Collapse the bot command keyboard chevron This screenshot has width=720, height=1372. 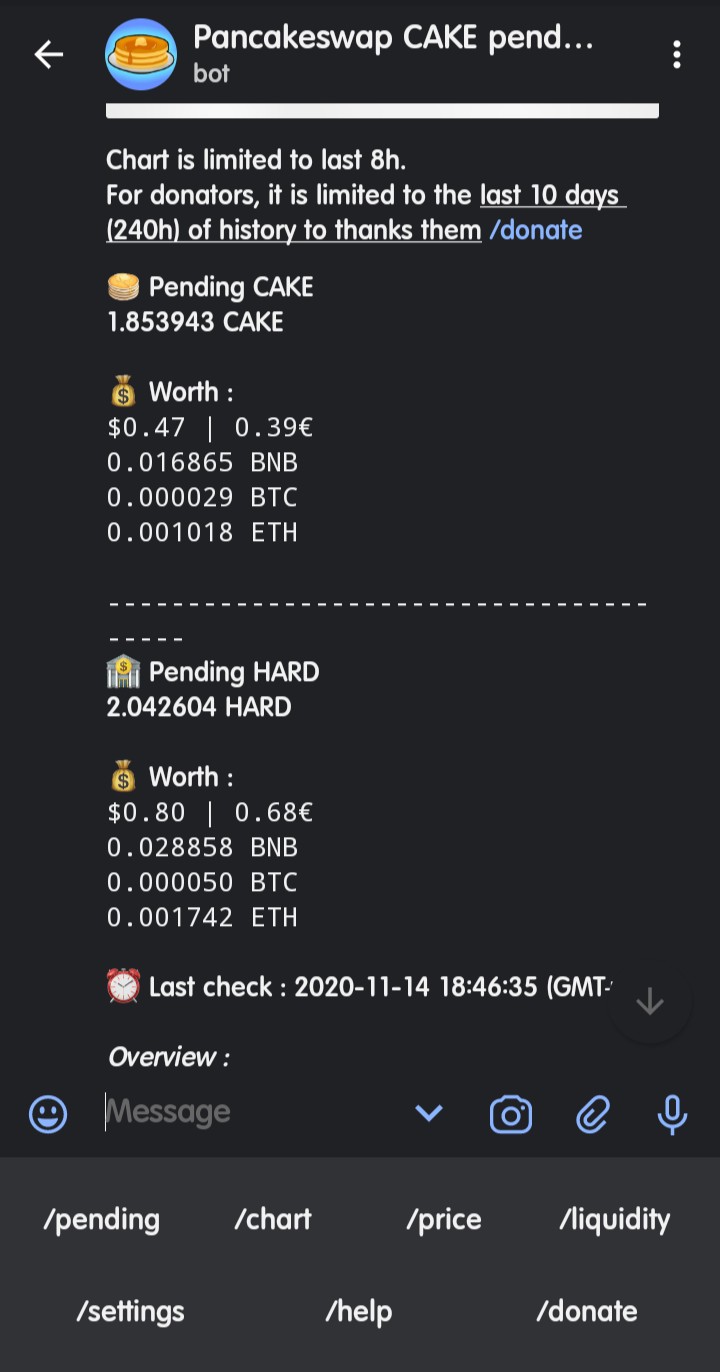(x=429, y=1113)
